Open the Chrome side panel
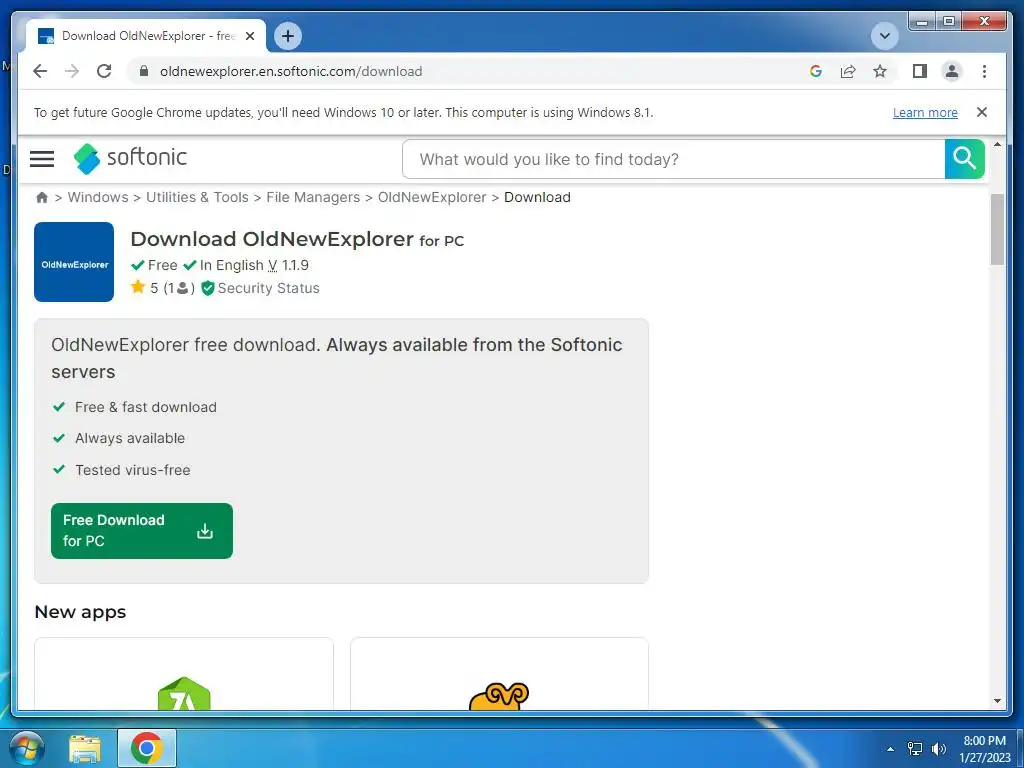 coord(920,71)
